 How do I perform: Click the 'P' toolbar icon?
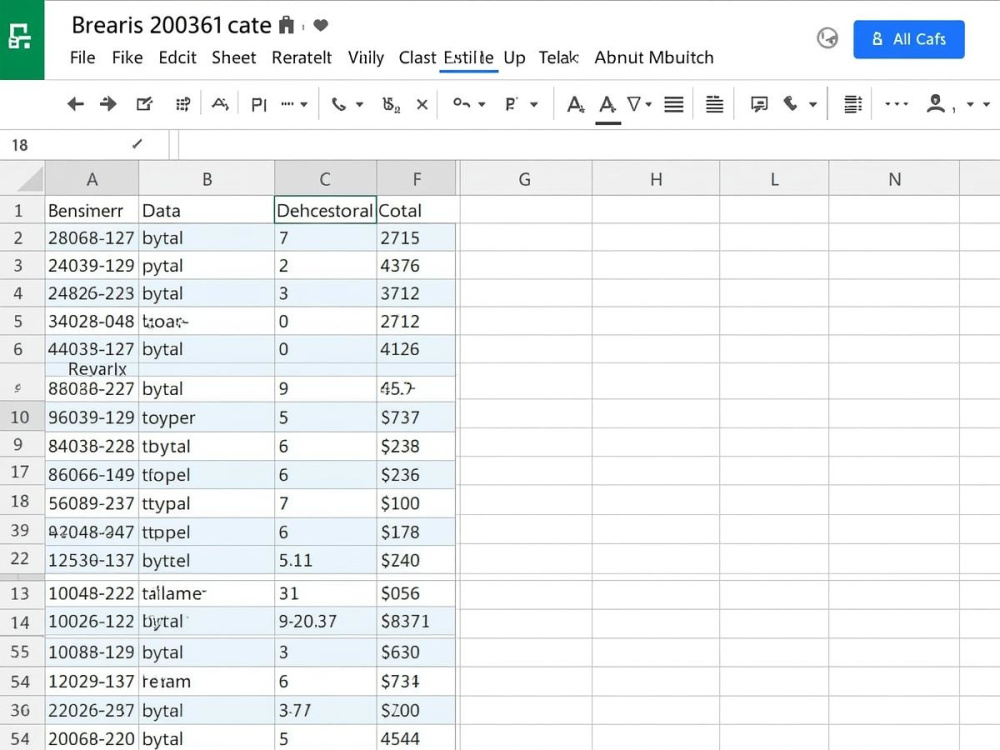511,104
